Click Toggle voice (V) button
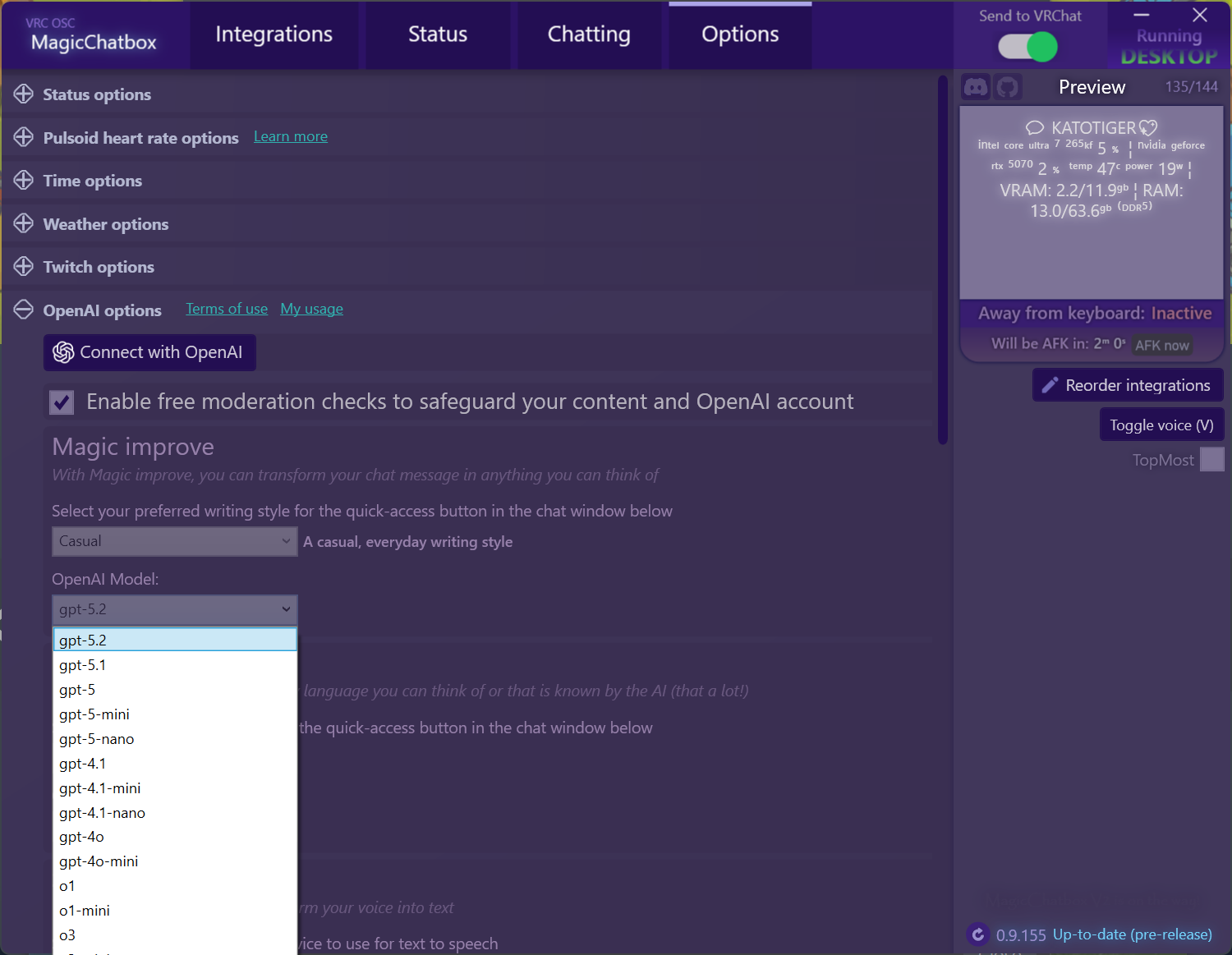 [1161, 425]
